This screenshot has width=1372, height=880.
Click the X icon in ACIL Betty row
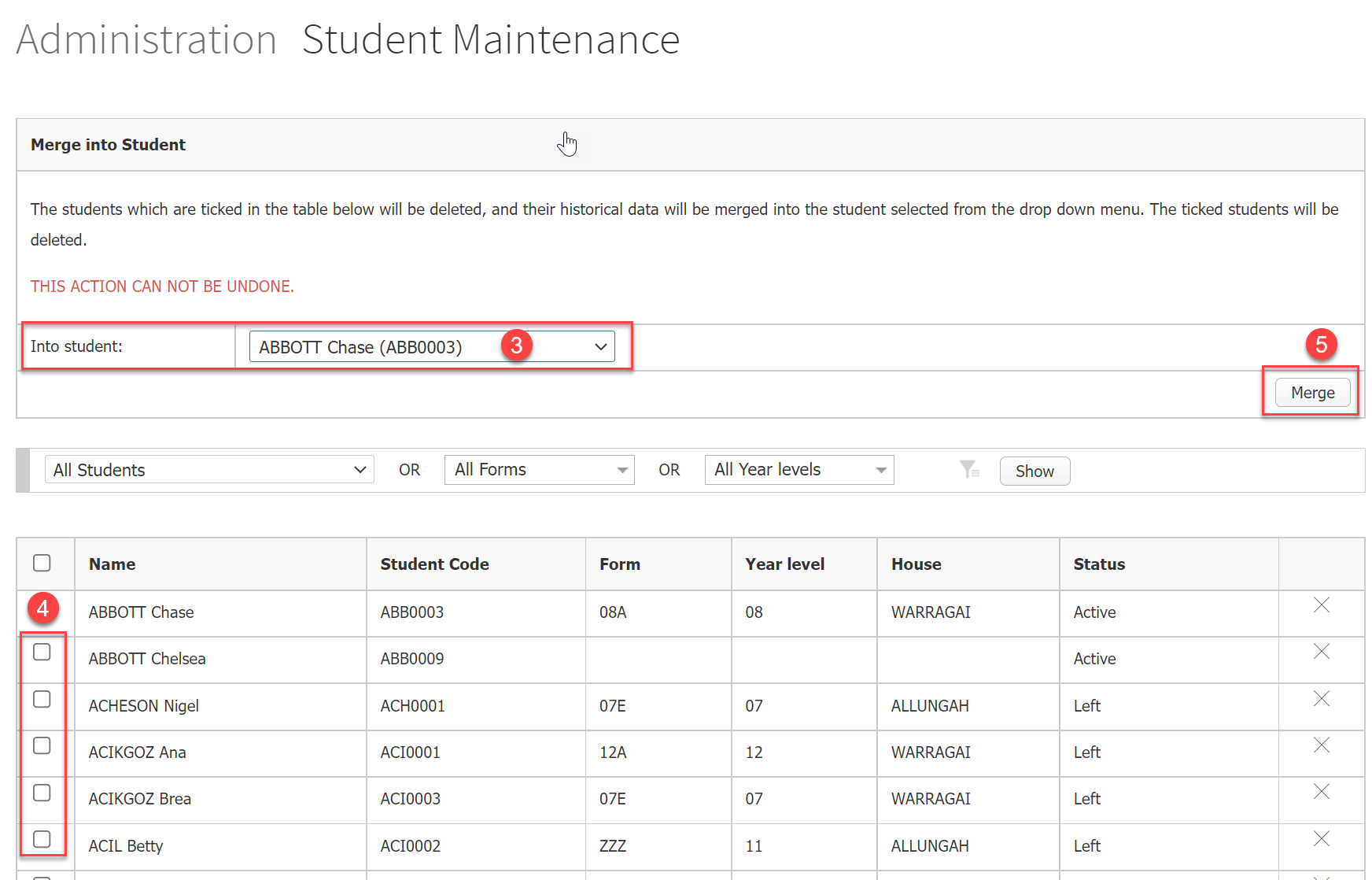1321,838
